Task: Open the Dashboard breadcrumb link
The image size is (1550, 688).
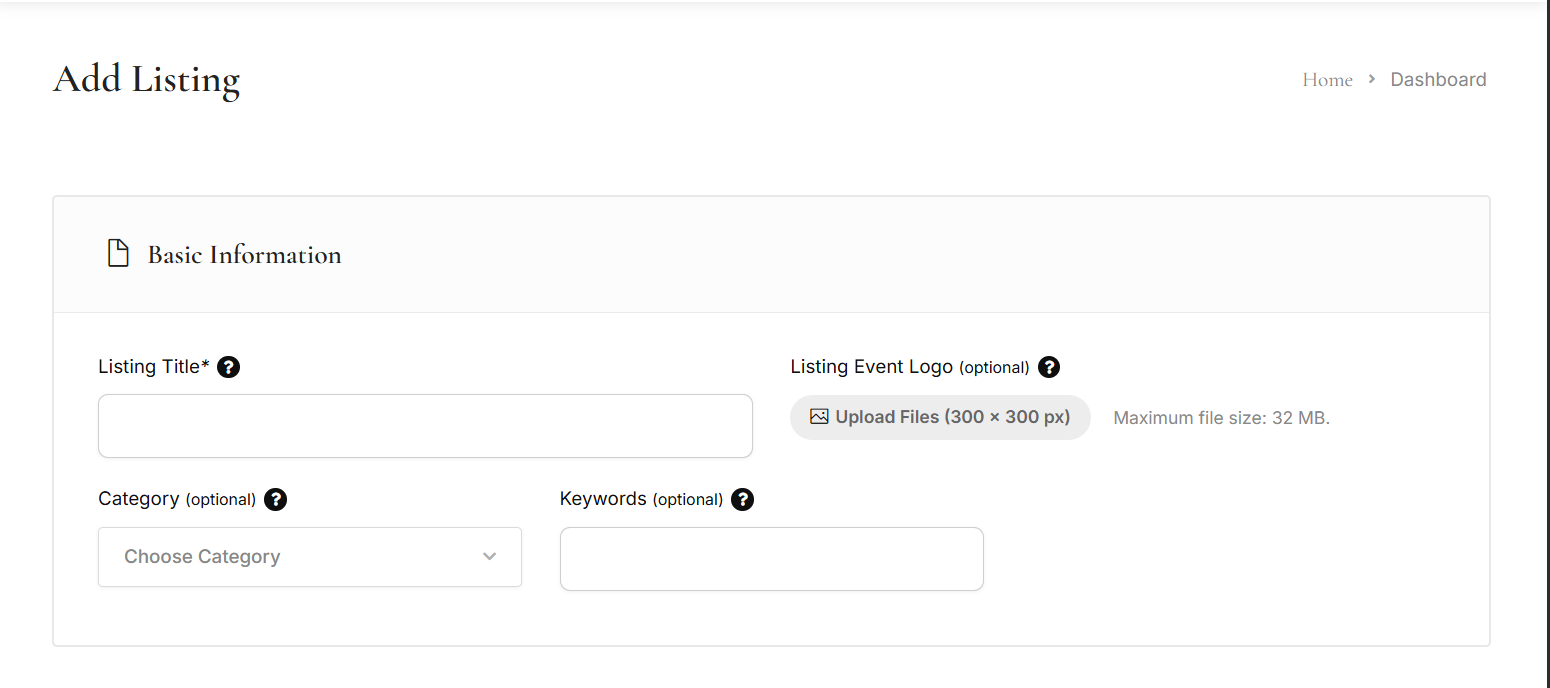Action: click(x=1438, y=80)
